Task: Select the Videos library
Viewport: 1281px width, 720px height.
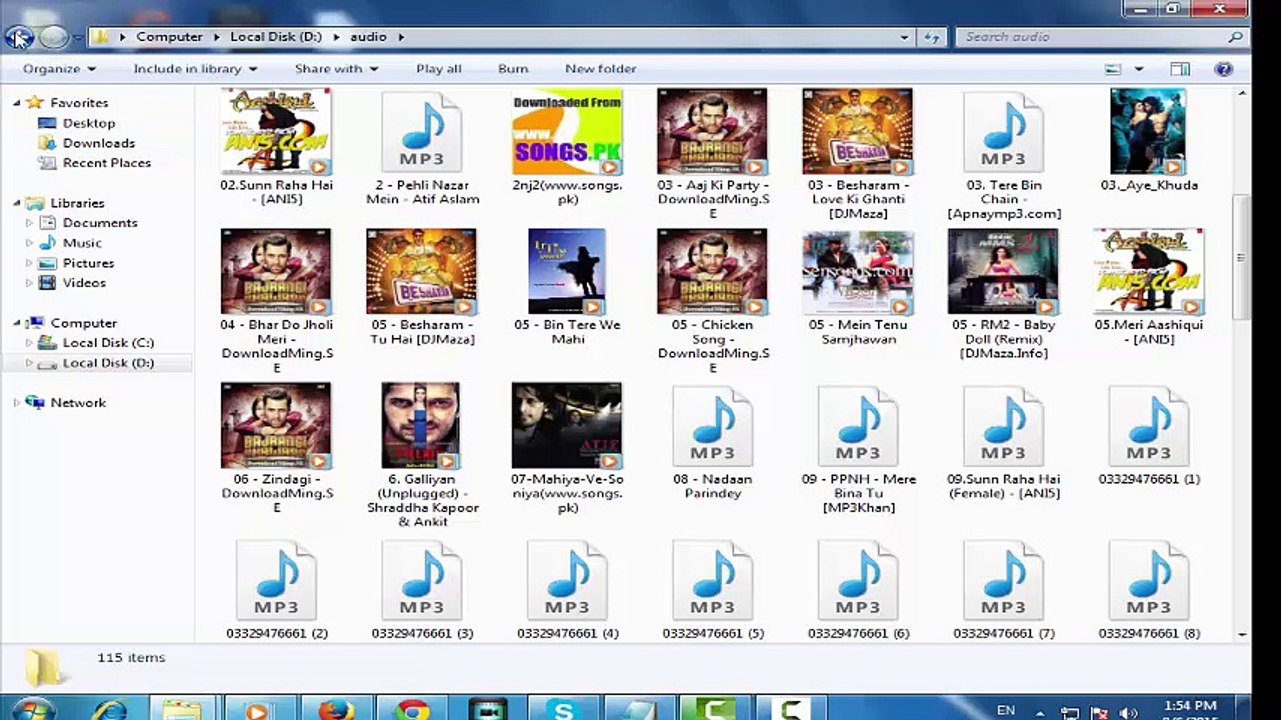Action: coord(84,283)
